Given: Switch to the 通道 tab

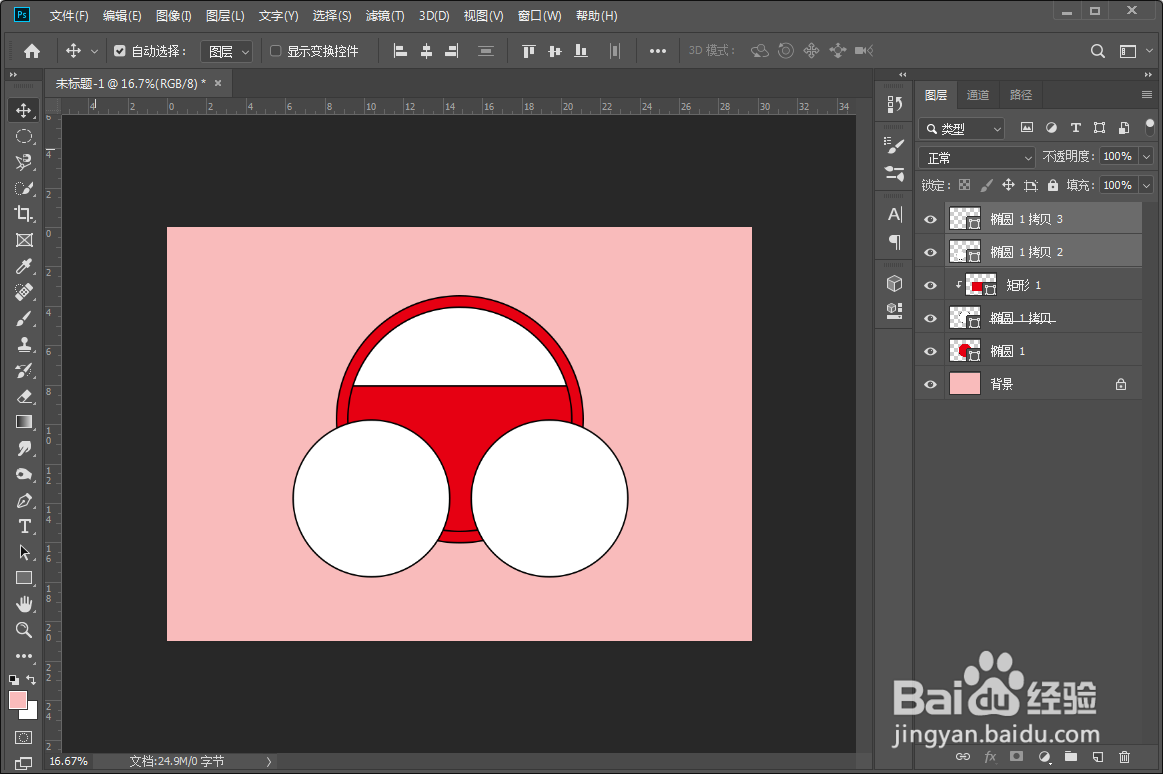Looking at the screenshot, I should pos(977,95).
